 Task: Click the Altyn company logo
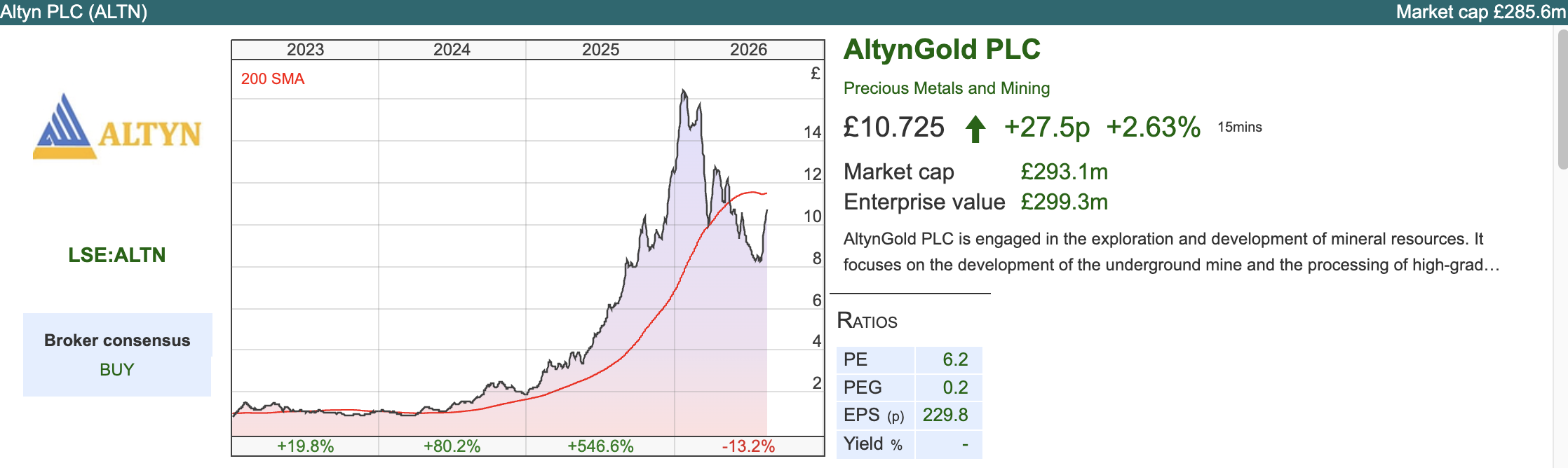point(117,126)
